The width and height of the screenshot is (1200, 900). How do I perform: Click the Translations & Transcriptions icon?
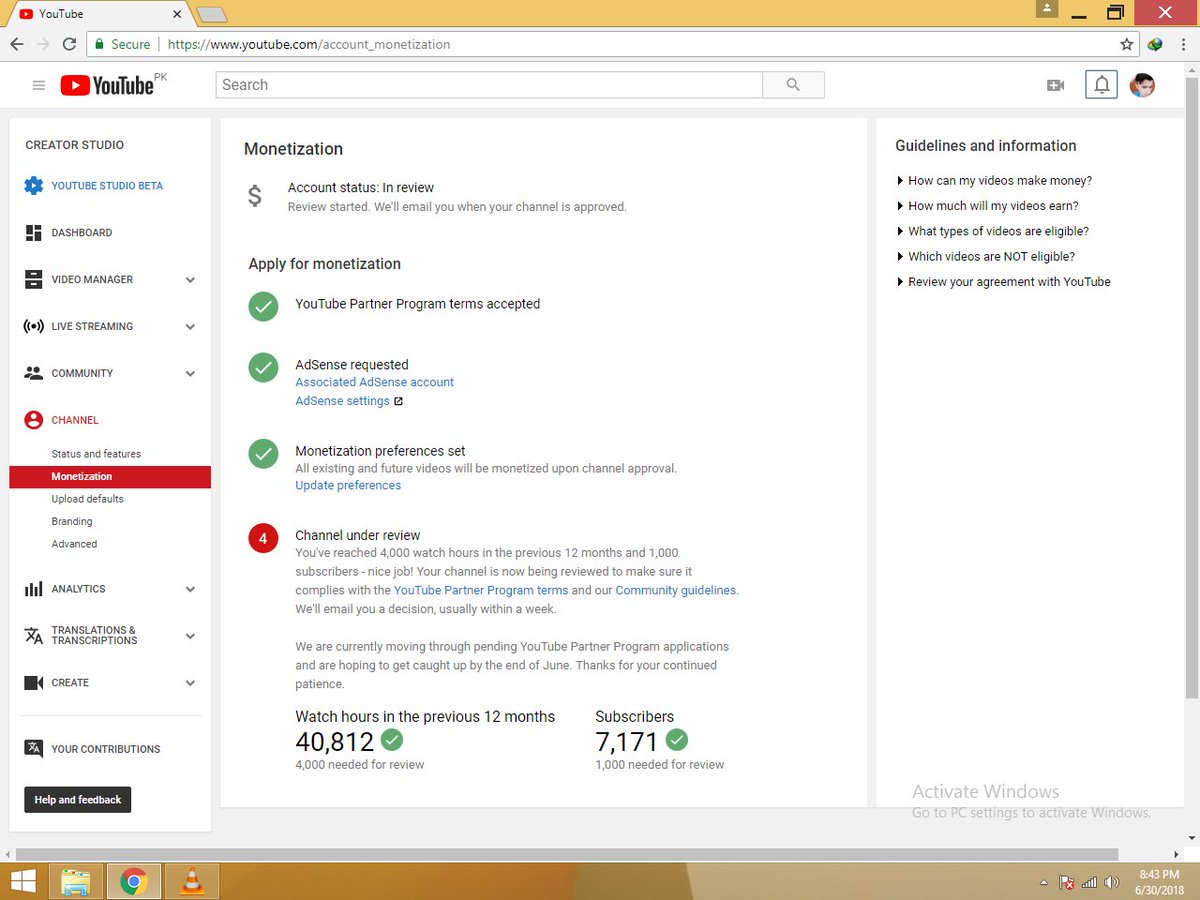[34, 636]
